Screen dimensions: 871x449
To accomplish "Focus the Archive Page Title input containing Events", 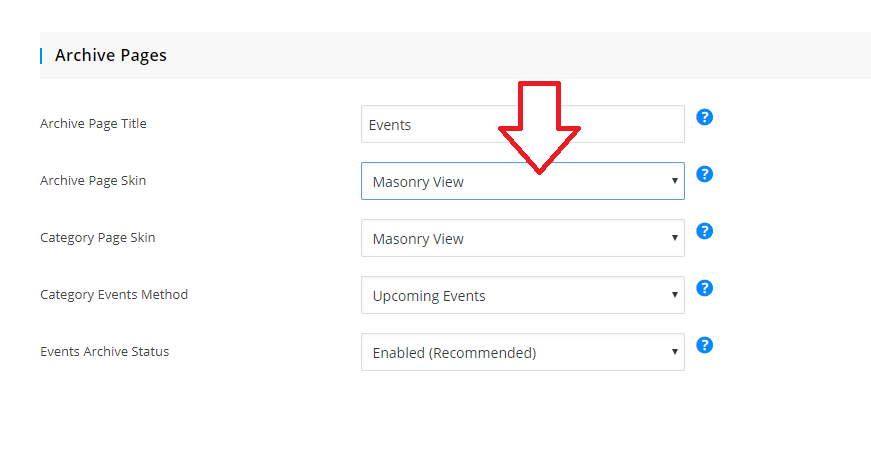I will [523, 124].
